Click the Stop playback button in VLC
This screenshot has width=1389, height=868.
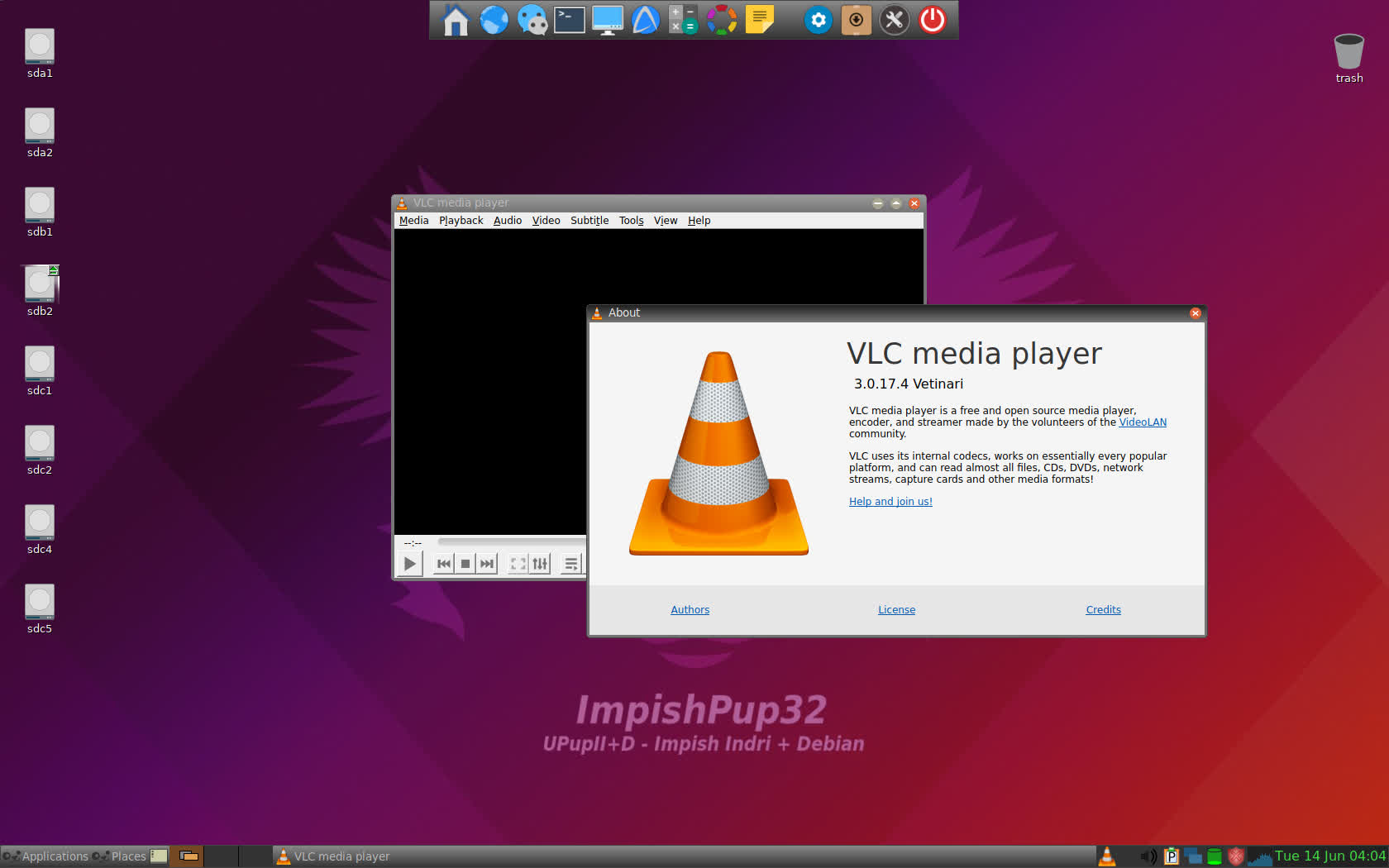(x=465, y=564)
